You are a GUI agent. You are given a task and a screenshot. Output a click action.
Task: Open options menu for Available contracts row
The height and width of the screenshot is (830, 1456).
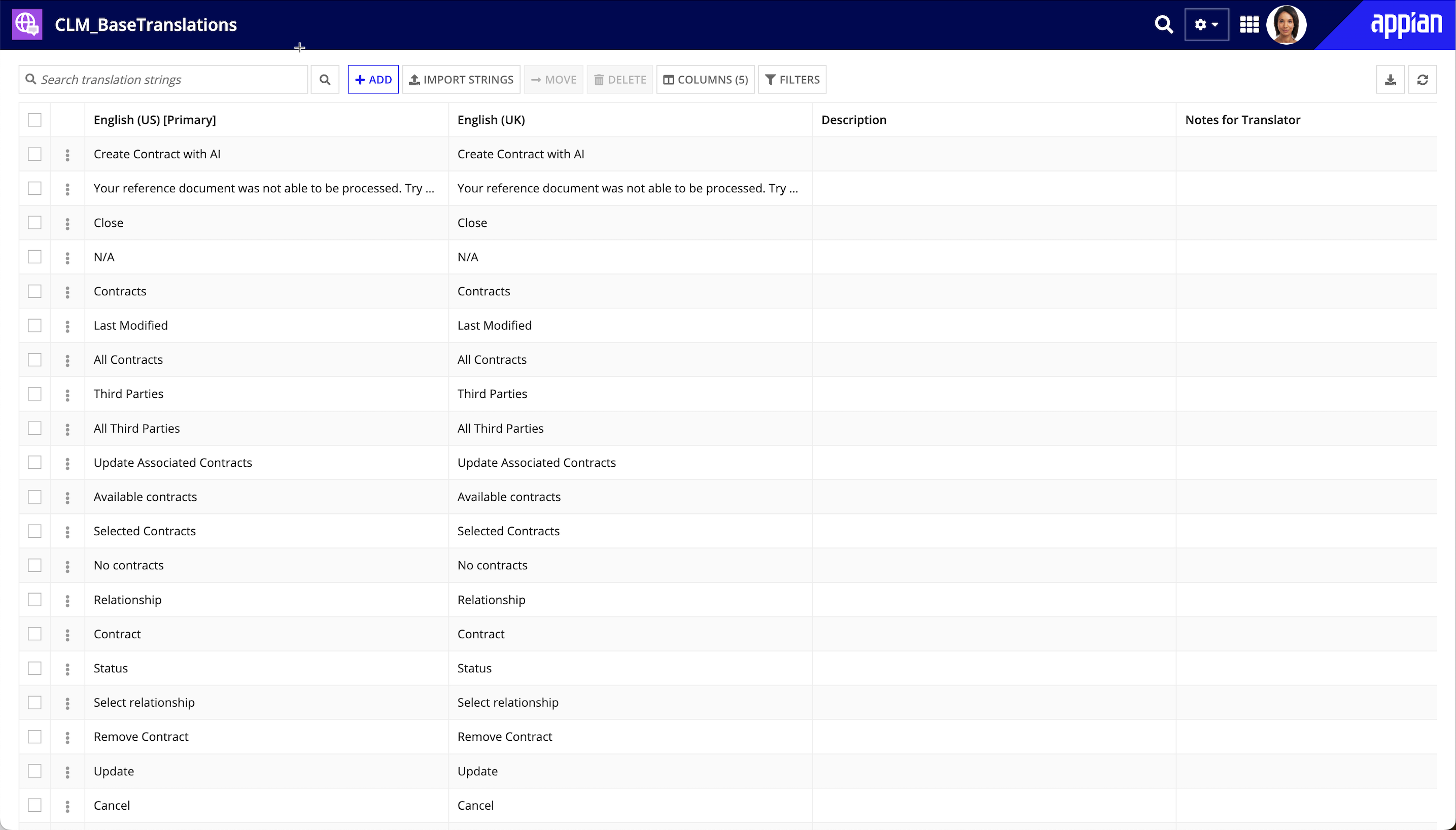tap(67, 498)
